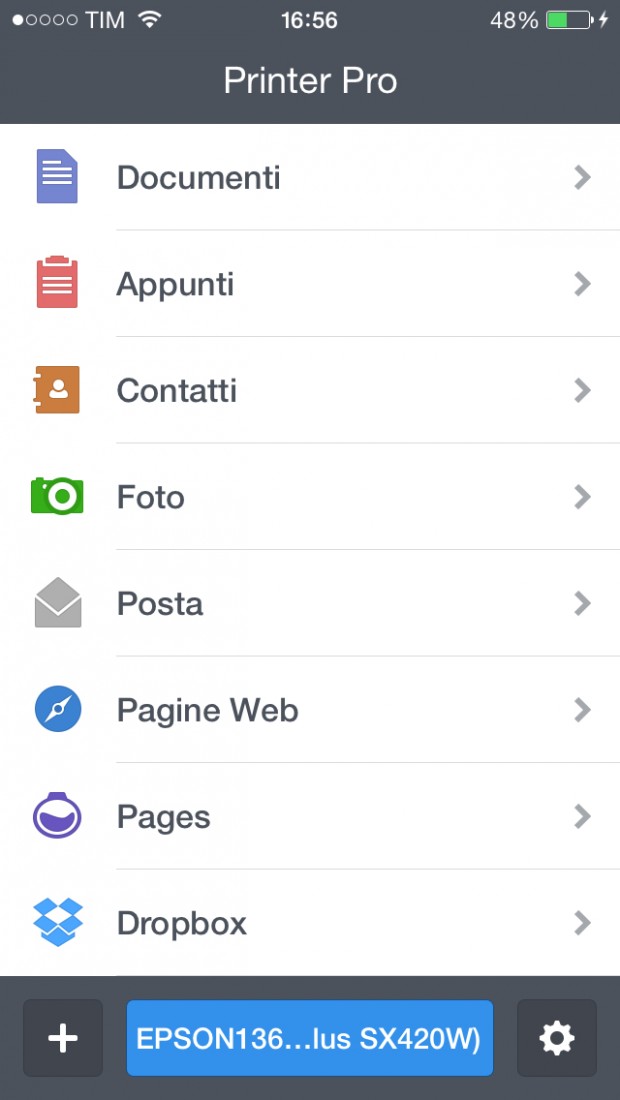Add a new item with plus button
620x1100 pixels.
[63, 1038]
